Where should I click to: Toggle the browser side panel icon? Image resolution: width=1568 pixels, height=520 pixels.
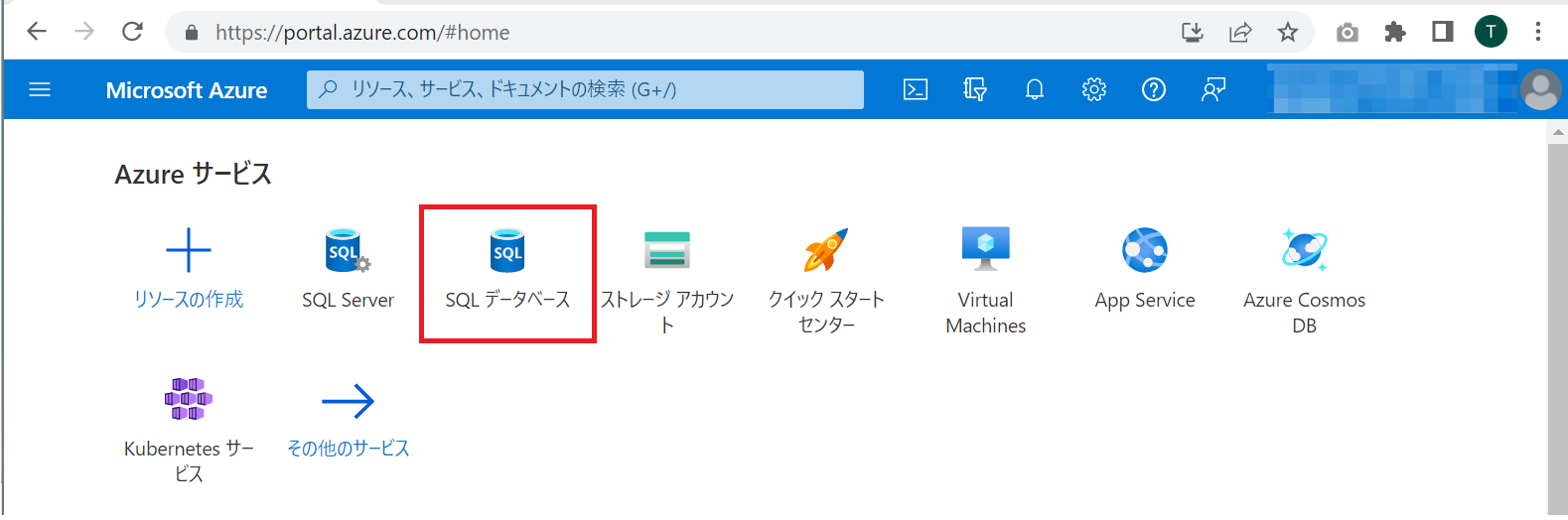(x=1443, y=32)
